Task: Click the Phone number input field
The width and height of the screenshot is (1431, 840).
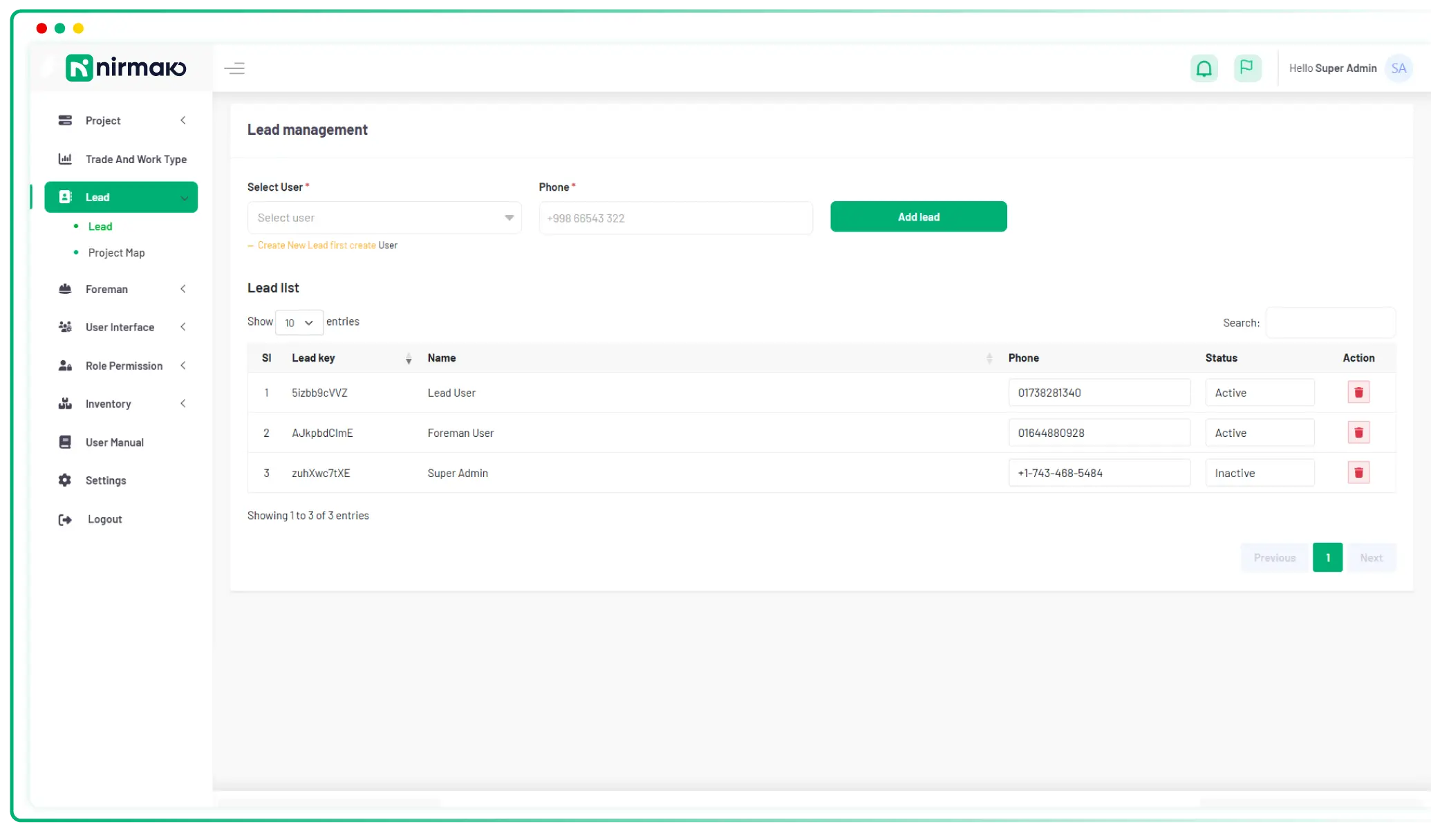Action: [x=675, y=218]
